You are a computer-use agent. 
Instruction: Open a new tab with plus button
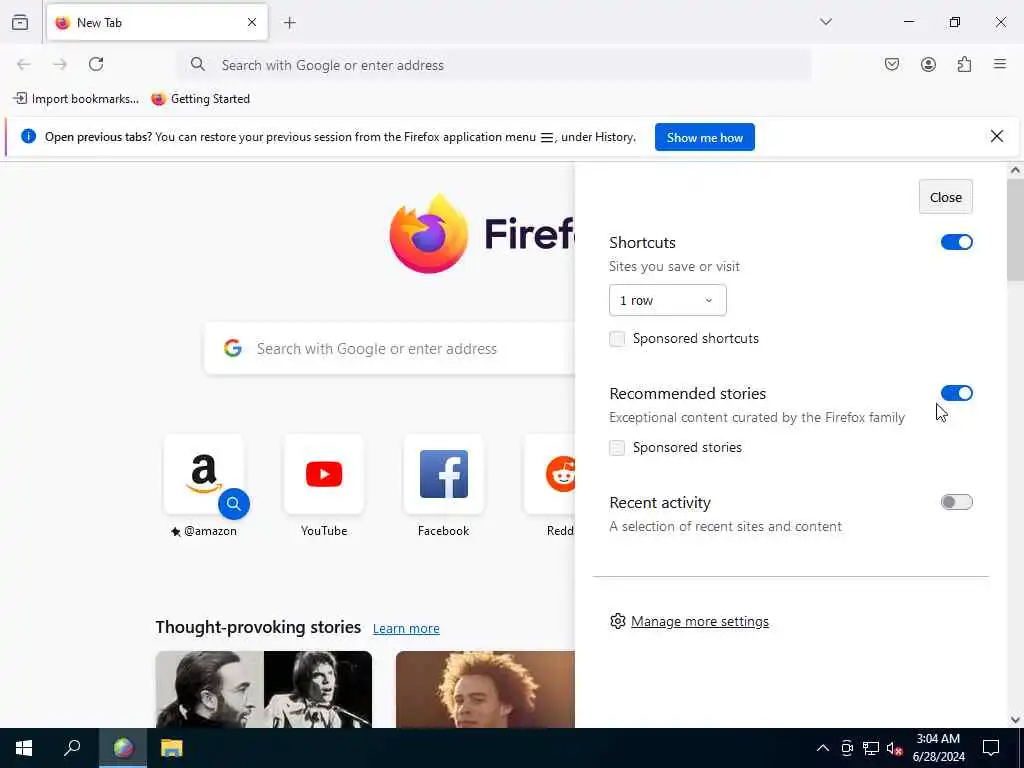point(290,23)
